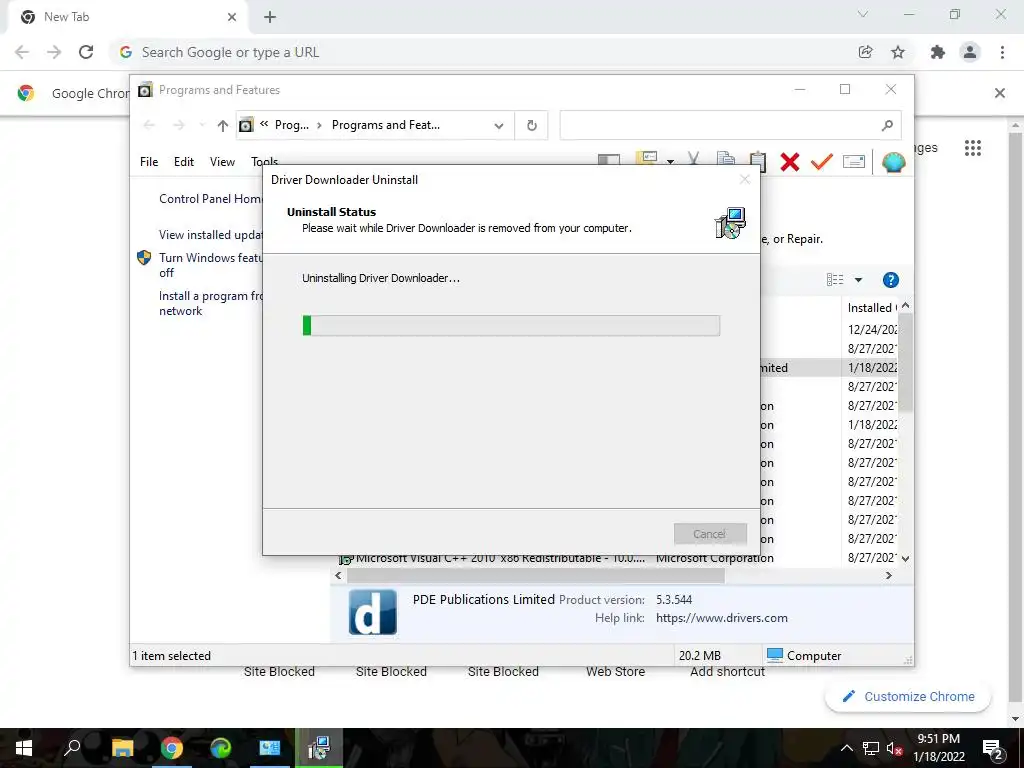
Task: Open Microsoft Edge from taskbar
Action: click(x=221, y=748)
